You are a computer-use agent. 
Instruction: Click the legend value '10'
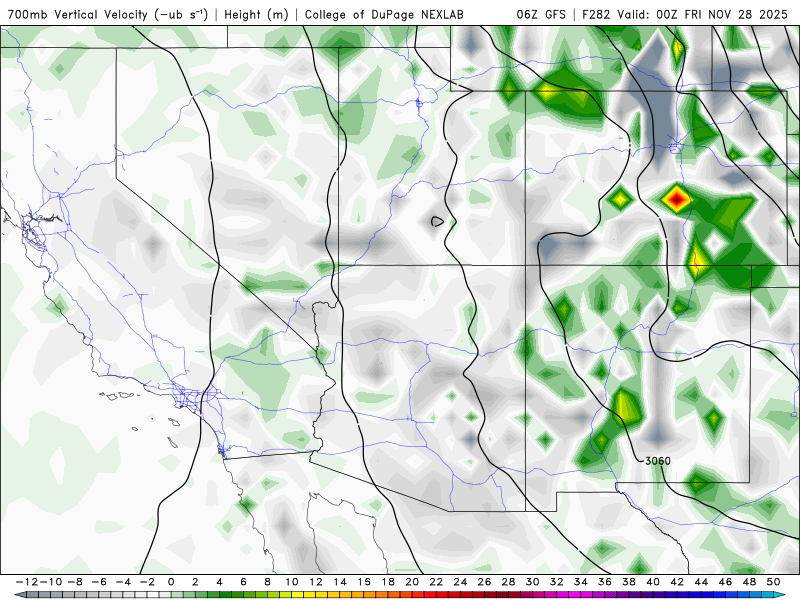(291, 582)
